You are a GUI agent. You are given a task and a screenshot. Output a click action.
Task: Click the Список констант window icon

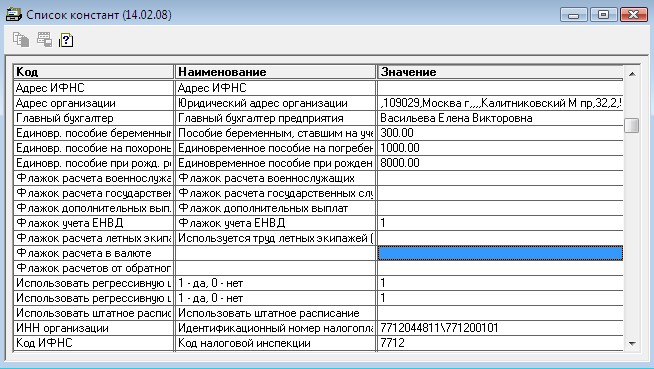[13, 15]
